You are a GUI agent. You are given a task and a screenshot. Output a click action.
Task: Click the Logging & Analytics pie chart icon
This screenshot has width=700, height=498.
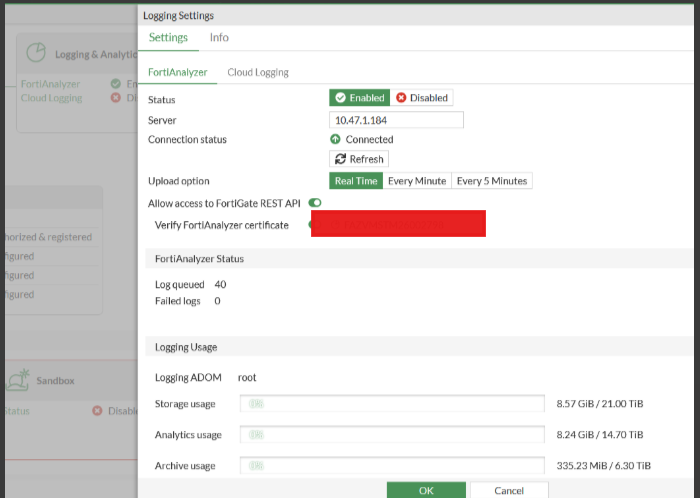36,52
